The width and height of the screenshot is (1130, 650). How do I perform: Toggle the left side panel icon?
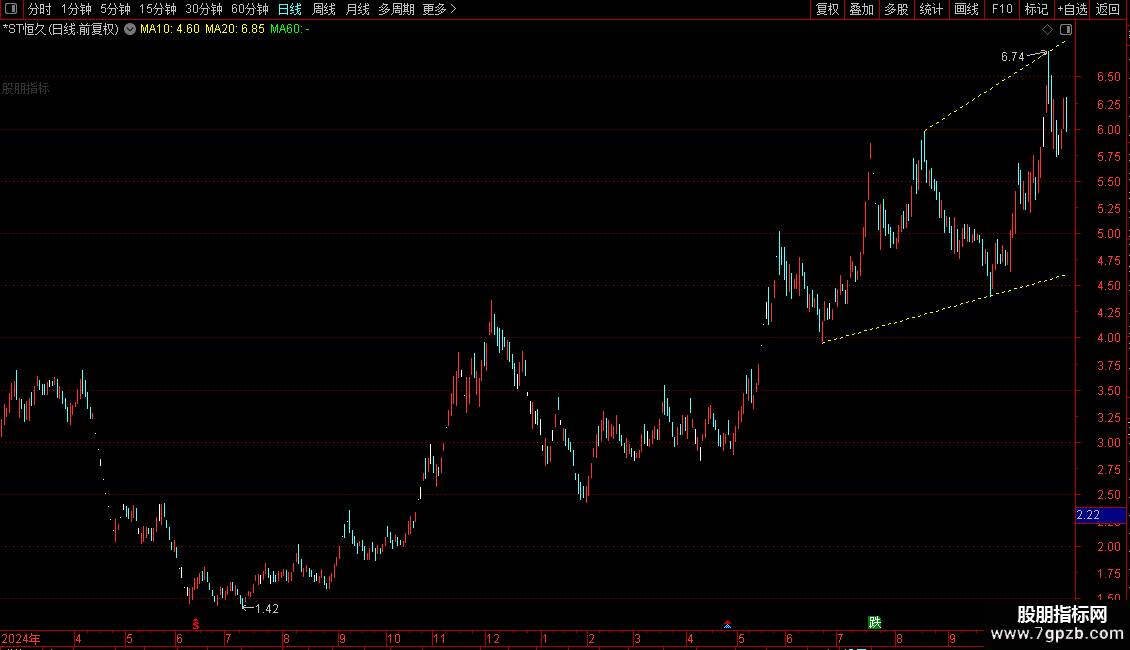pos(11,9)
